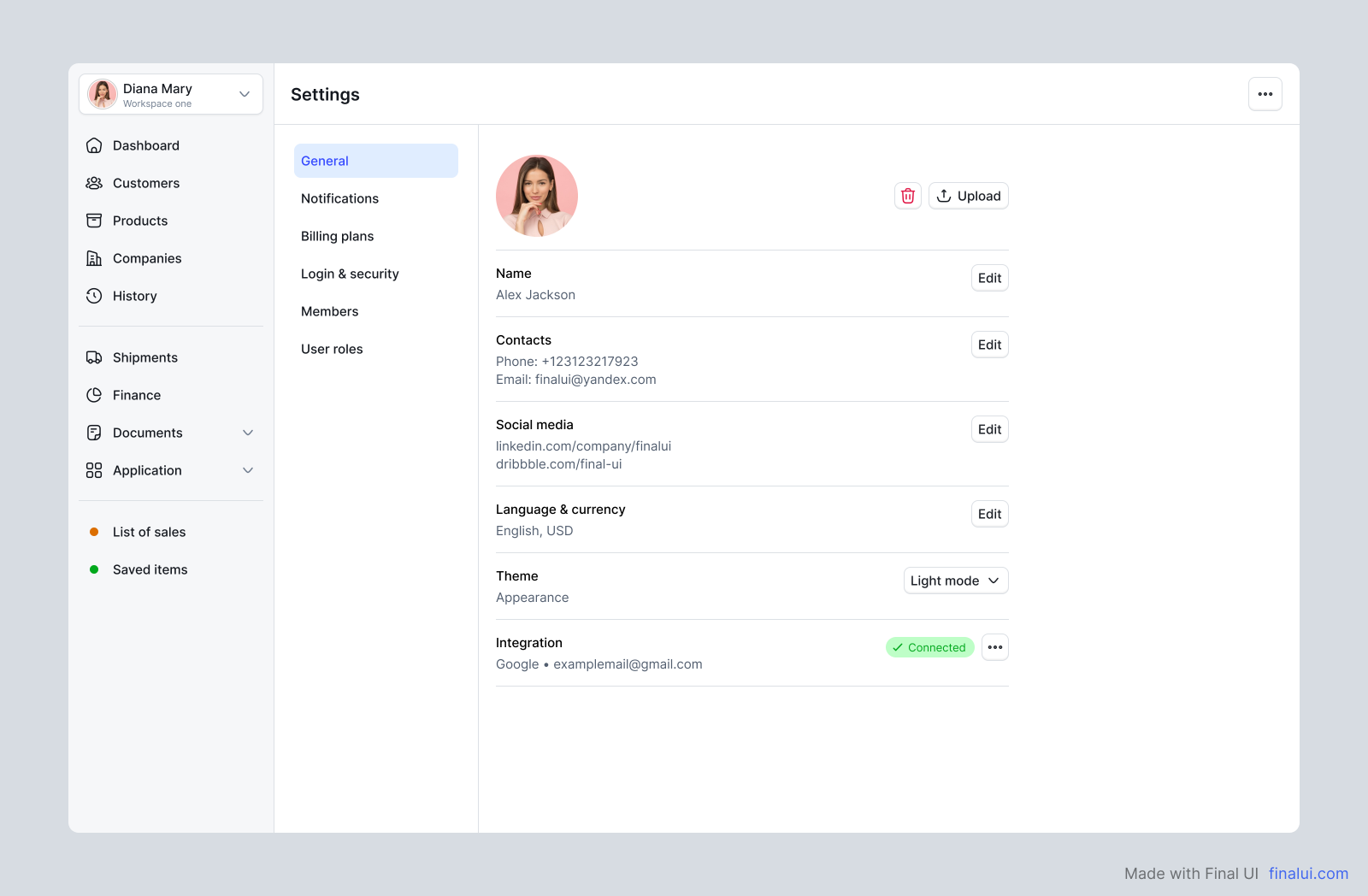Open Finance via its pie chart icon

click(94, 395)
